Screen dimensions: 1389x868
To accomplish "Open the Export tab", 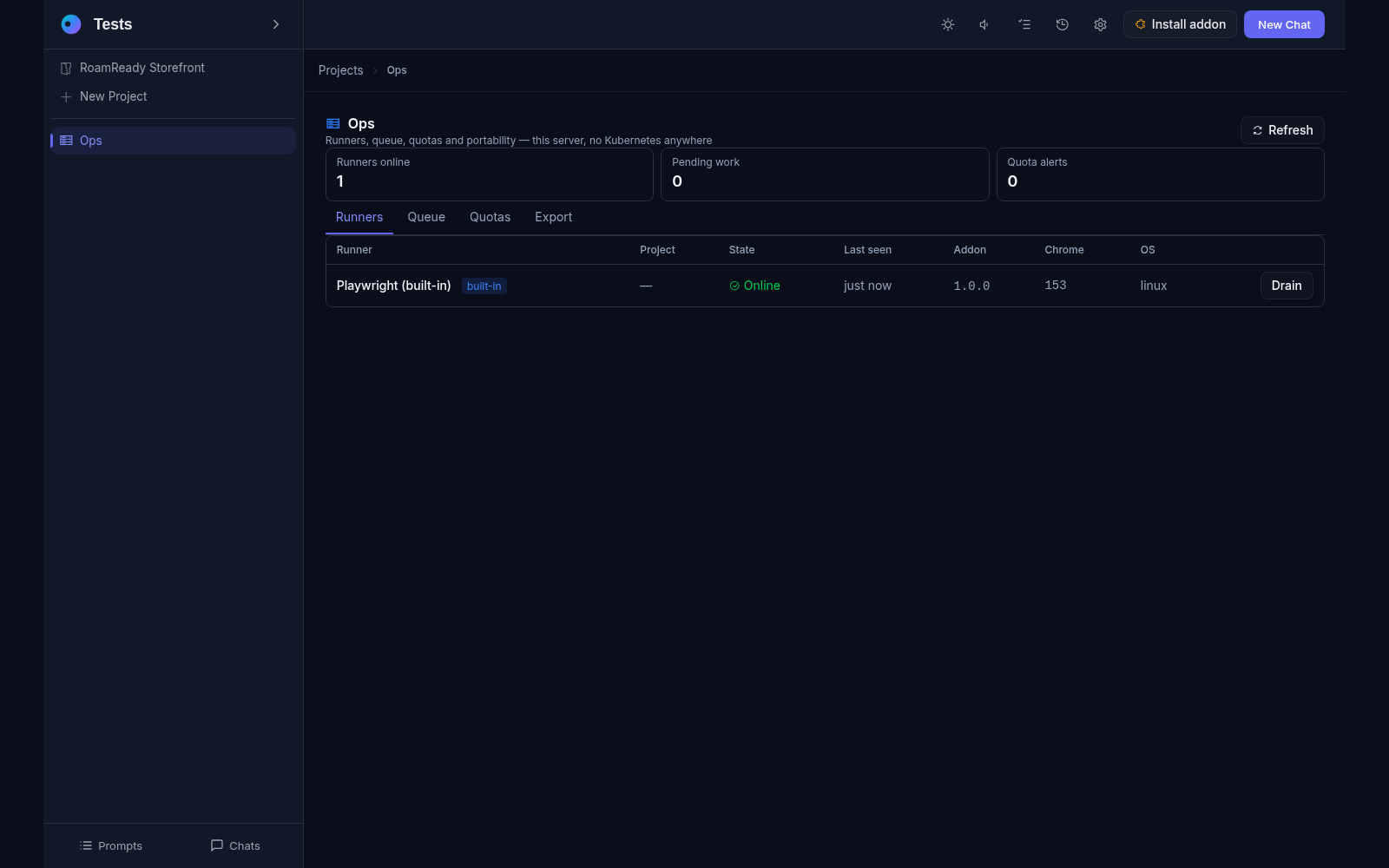I will click(x=554, y=217).
